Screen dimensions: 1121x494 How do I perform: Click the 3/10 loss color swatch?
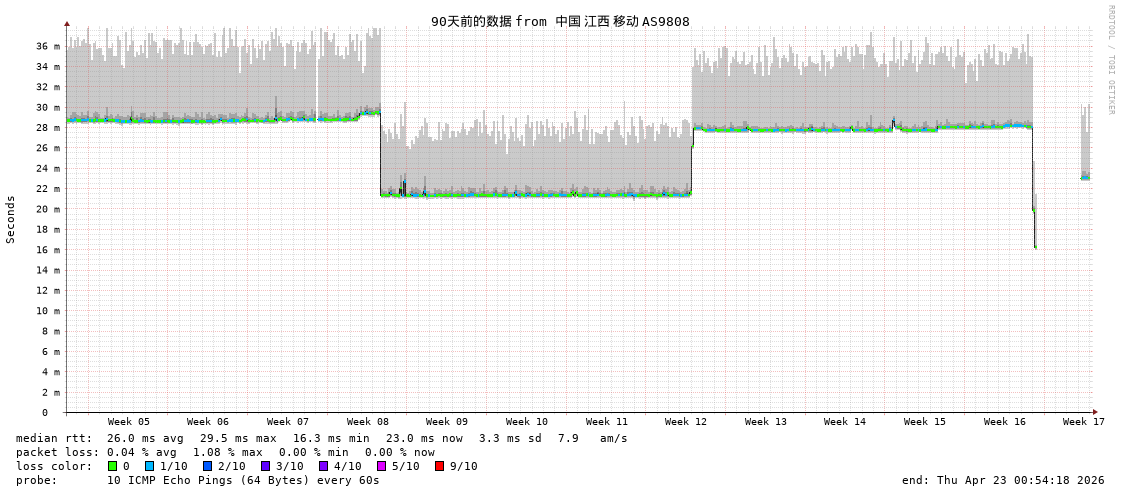(x=265, y=466)
